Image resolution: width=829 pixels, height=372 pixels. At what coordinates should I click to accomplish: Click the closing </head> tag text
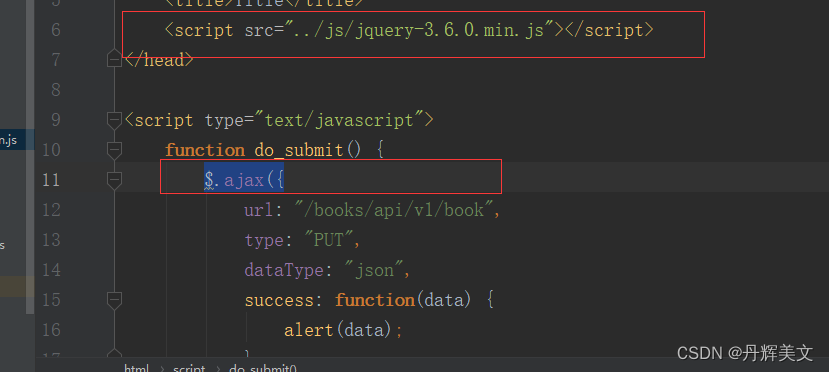pos(159,60)
